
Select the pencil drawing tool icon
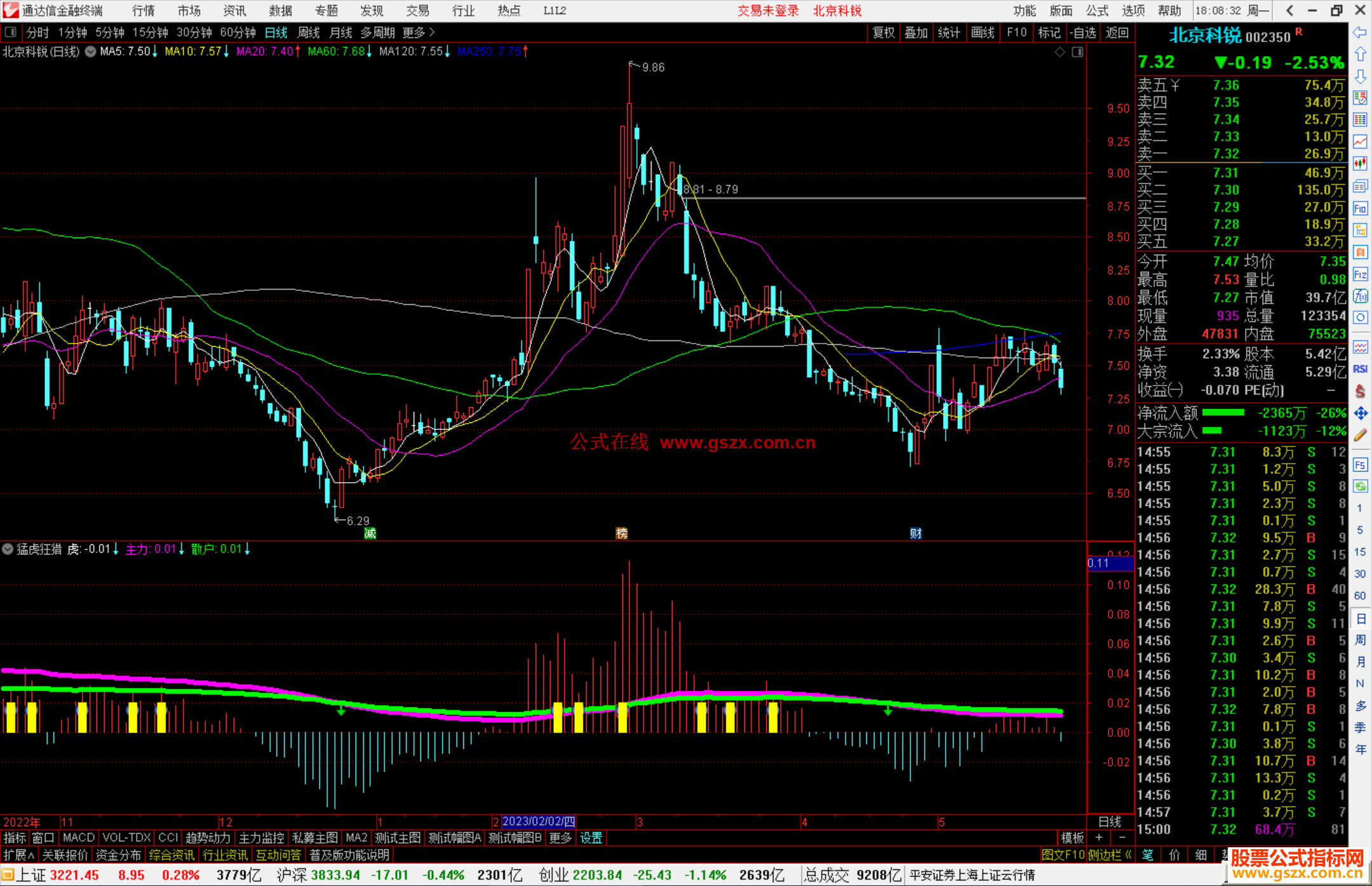coord(1360,435)
